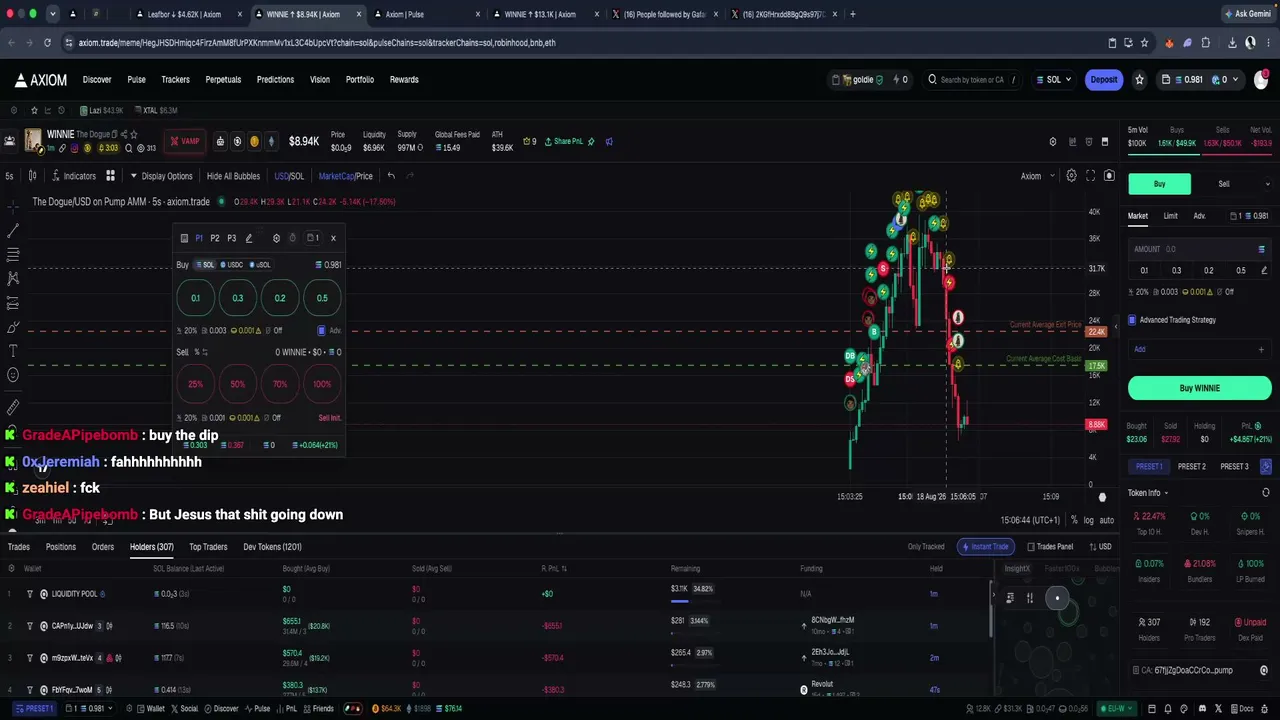Click the AMOUNT input field
The width and height of the screenshot is (1280, 720).
(x=1200, y=249)
